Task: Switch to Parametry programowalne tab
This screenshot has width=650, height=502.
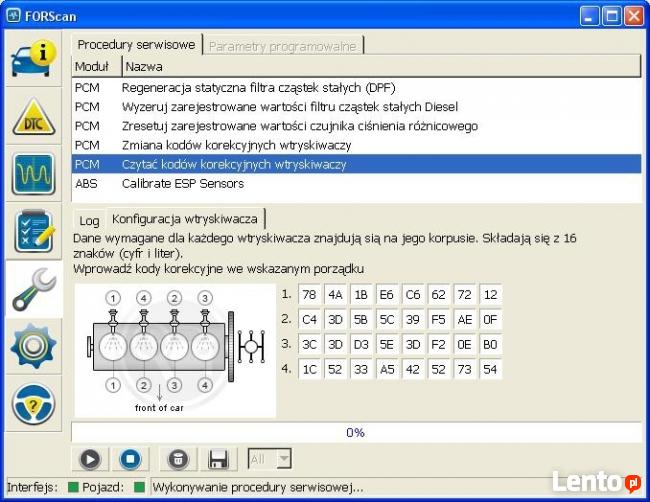Action: 283,46
